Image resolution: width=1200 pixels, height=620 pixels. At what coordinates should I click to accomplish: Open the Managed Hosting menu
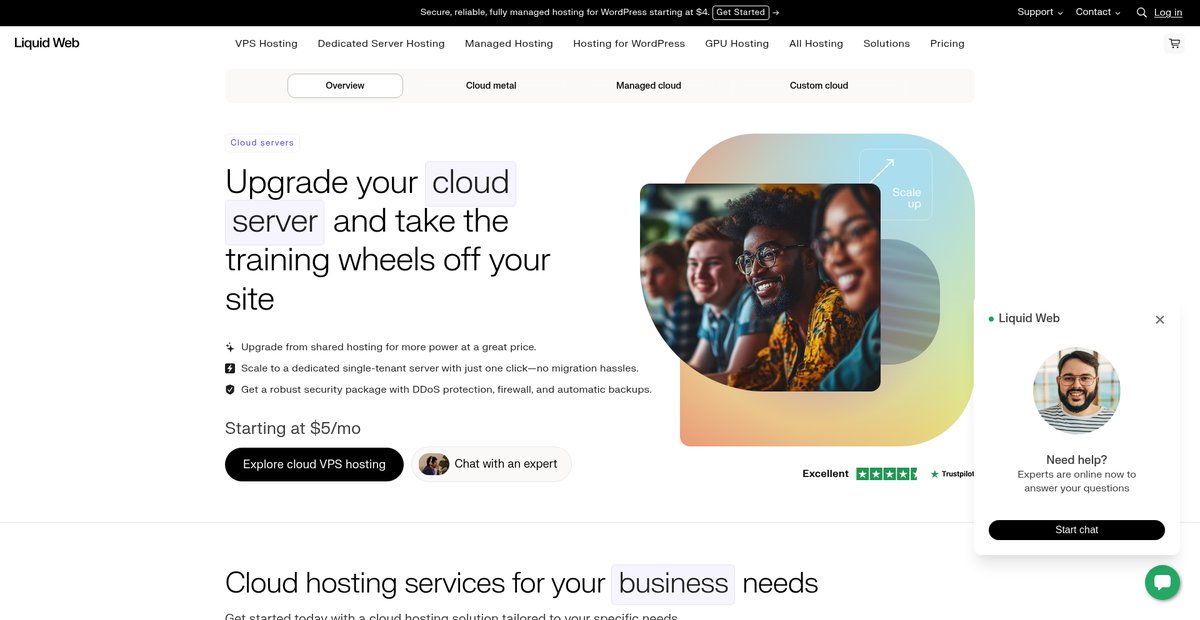pyautogui.click(x=509, y=44)
